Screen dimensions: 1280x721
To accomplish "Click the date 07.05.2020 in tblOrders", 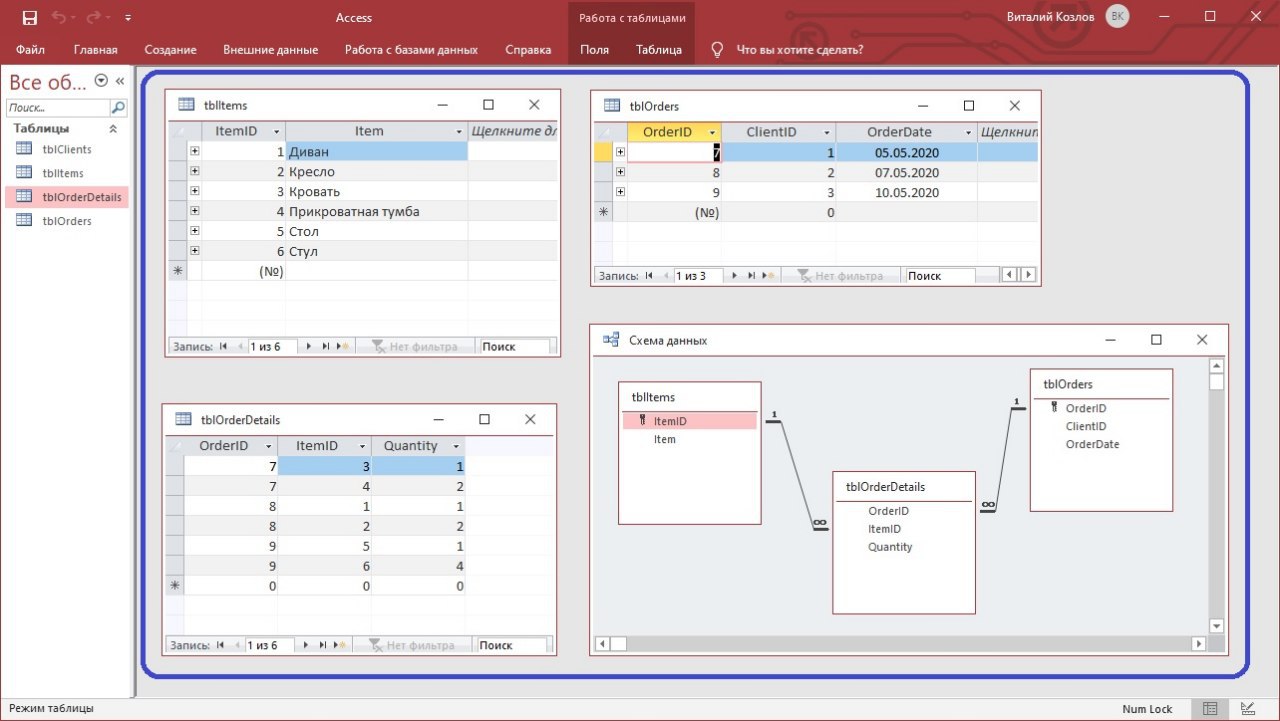I will (x=907, y=172).
